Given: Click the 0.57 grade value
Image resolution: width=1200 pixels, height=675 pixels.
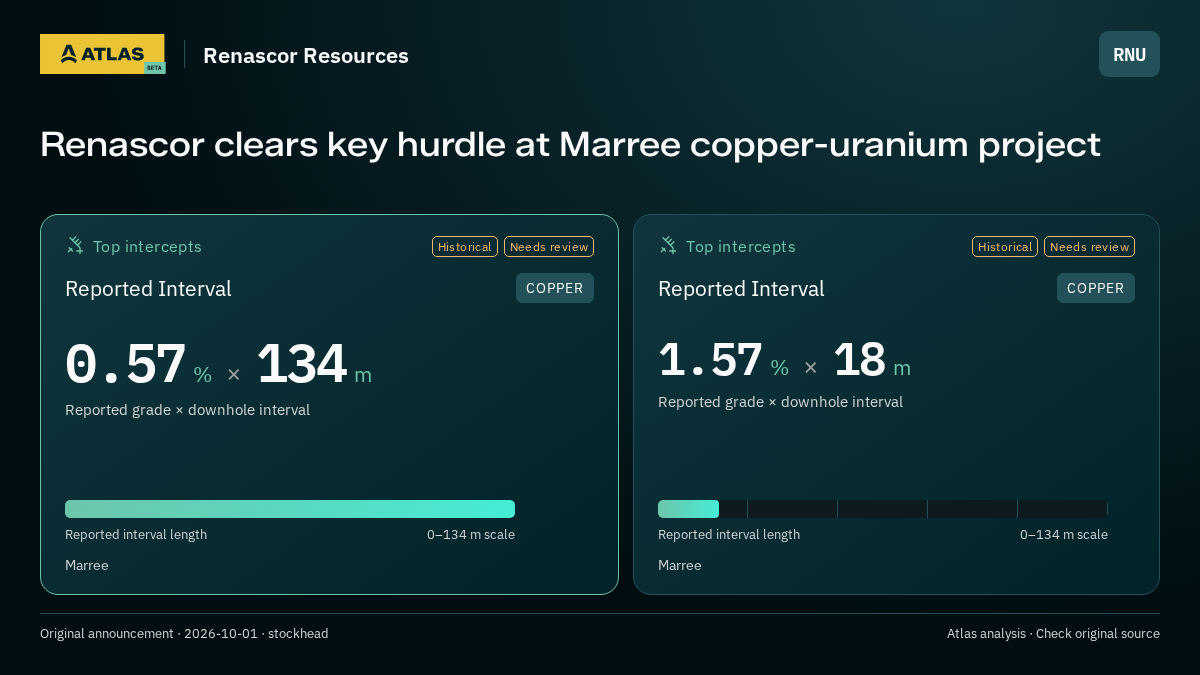Looking at the screenshot, I should (x=125, y=364).
